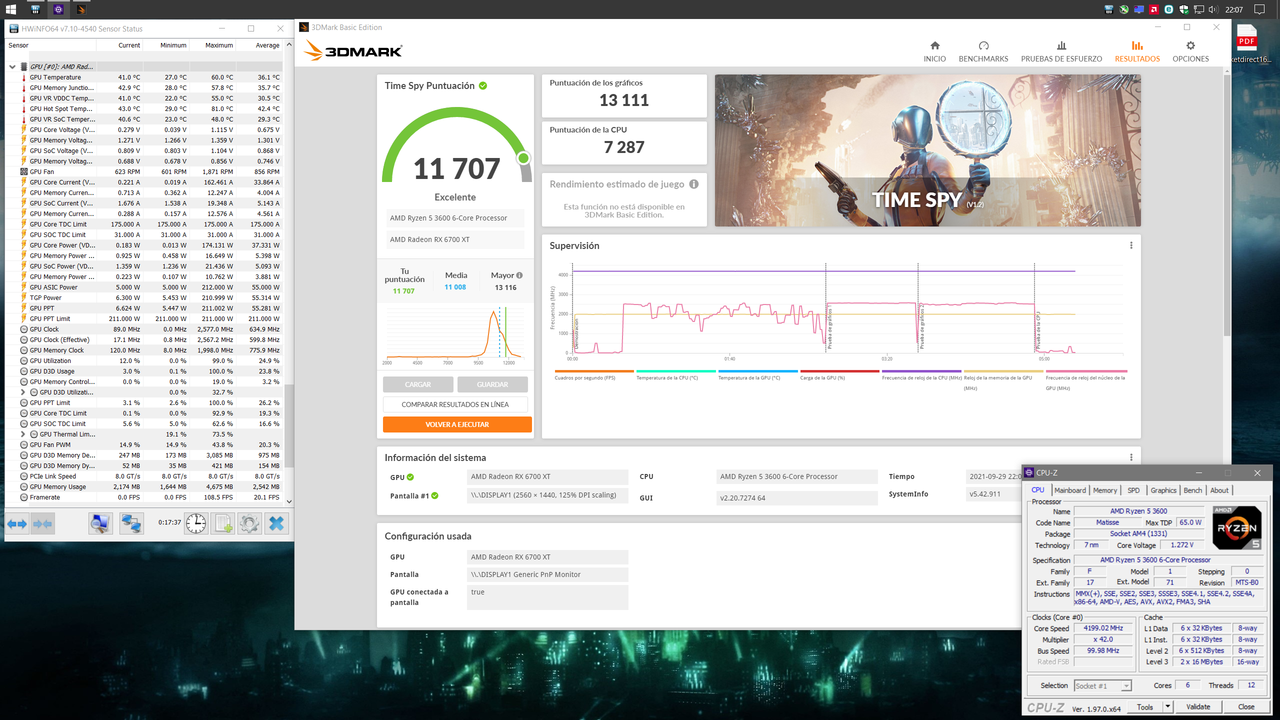The image size is (1280, 720).
Task: Expand the GPU D3D Utilizations row
Action: click(23, 392)
